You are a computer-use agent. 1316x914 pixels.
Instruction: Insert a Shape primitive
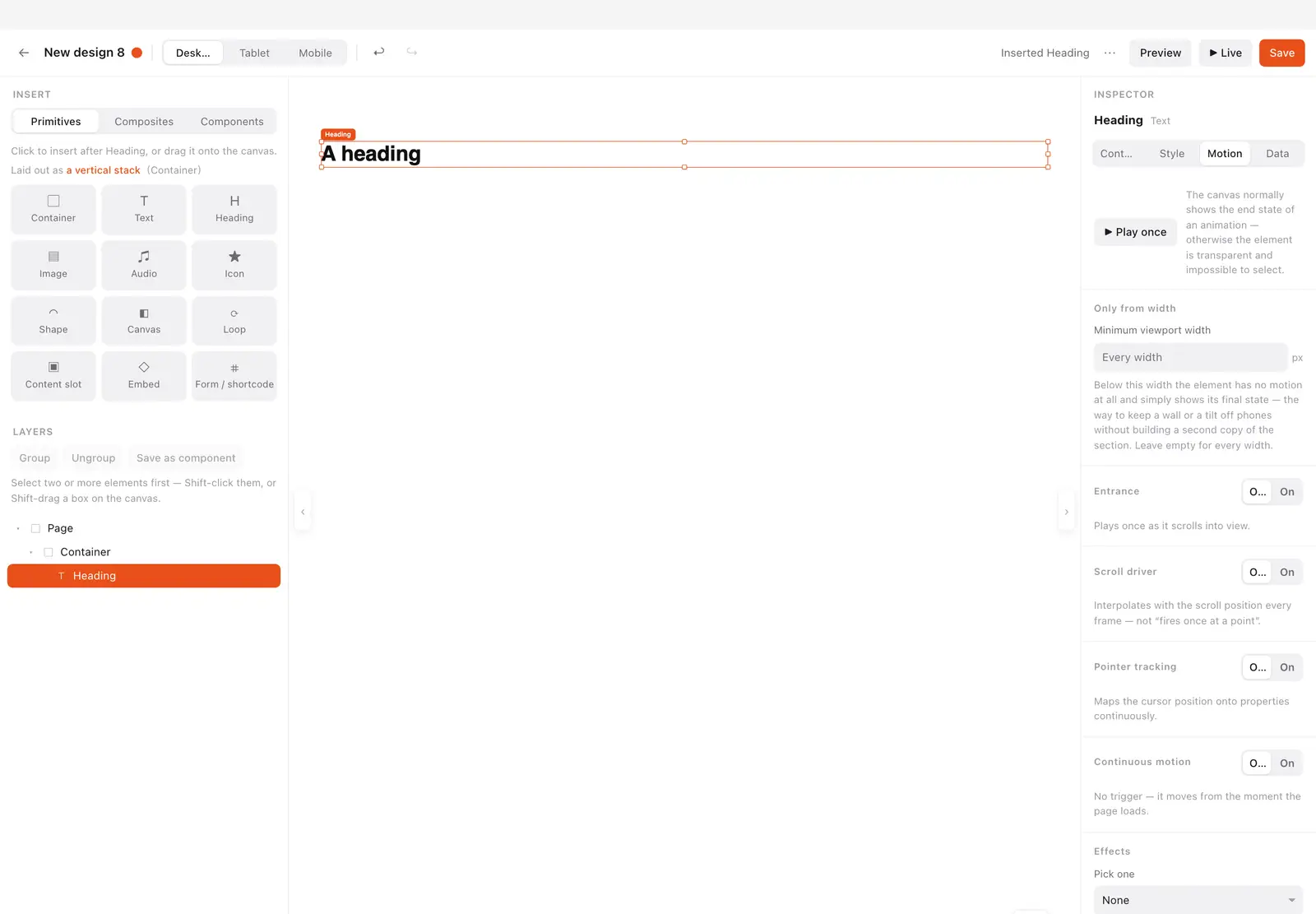[53, 321]
